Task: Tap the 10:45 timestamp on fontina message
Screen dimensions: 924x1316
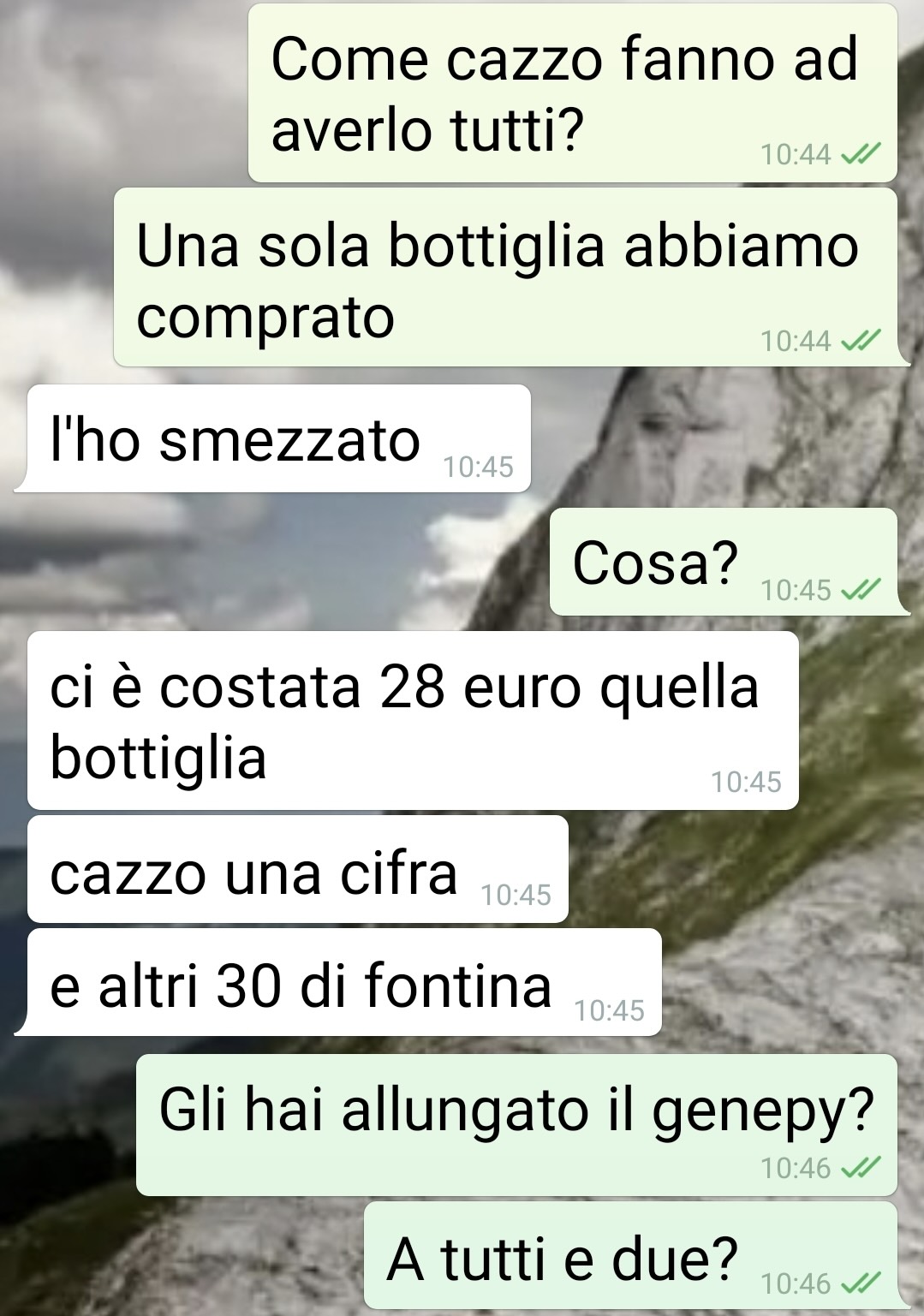Action: [x=609, y=1010]
